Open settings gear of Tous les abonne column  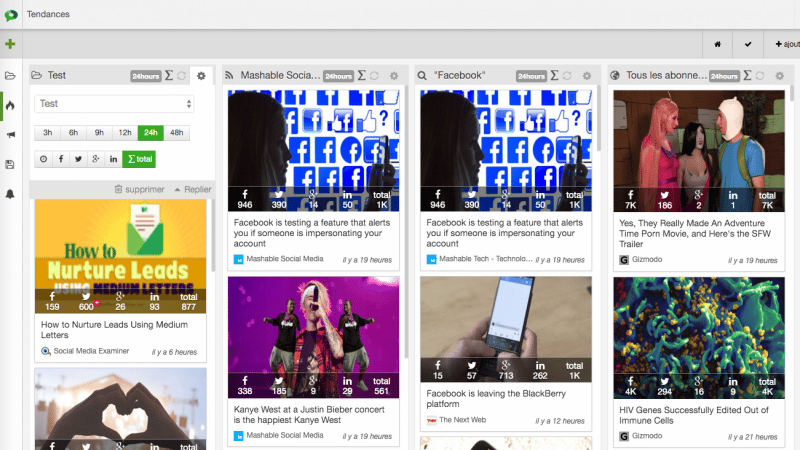[780, 76]
